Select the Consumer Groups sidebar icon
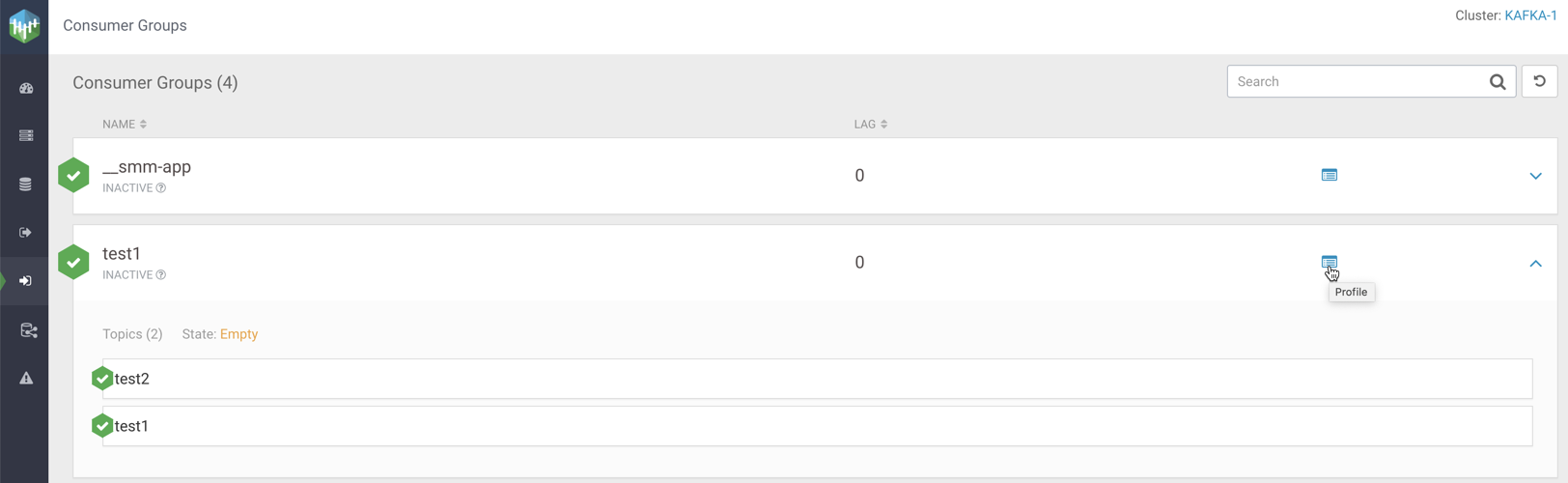1568x483 pixels. (26, 281)
